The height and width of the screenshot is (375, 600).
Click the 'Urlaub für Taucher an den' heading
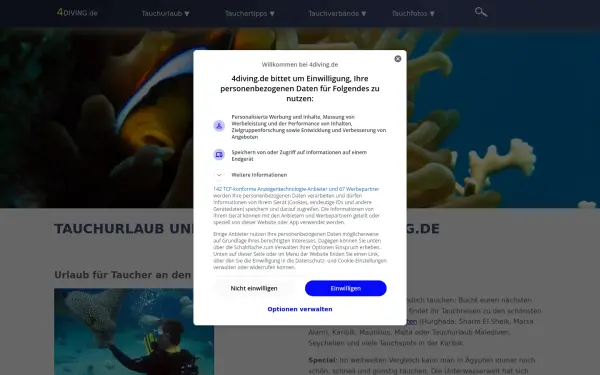tap(122, 275)
